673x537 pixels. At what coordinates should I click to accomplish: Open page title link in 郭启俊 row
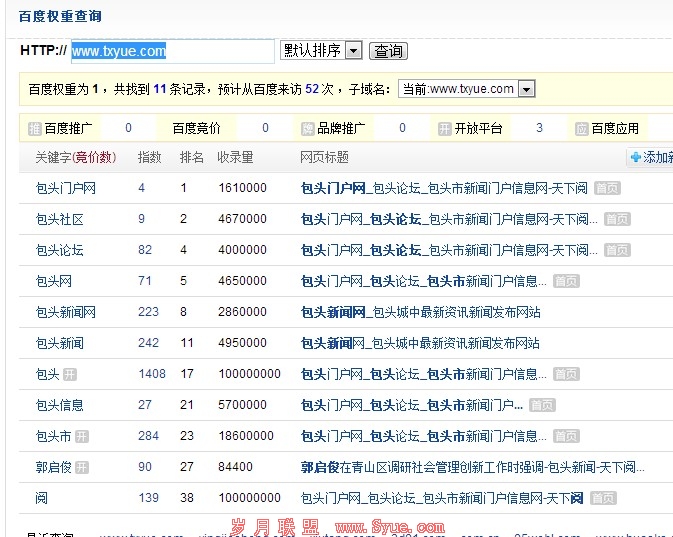(x=473, y=467)
